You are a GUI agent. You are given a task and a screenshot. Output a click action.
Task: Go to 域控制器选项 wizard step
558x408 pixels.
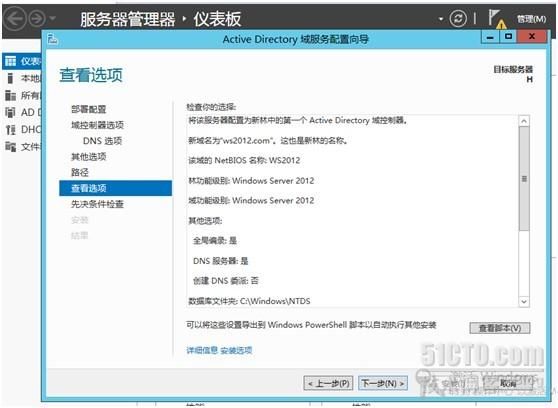pos(97,125)
